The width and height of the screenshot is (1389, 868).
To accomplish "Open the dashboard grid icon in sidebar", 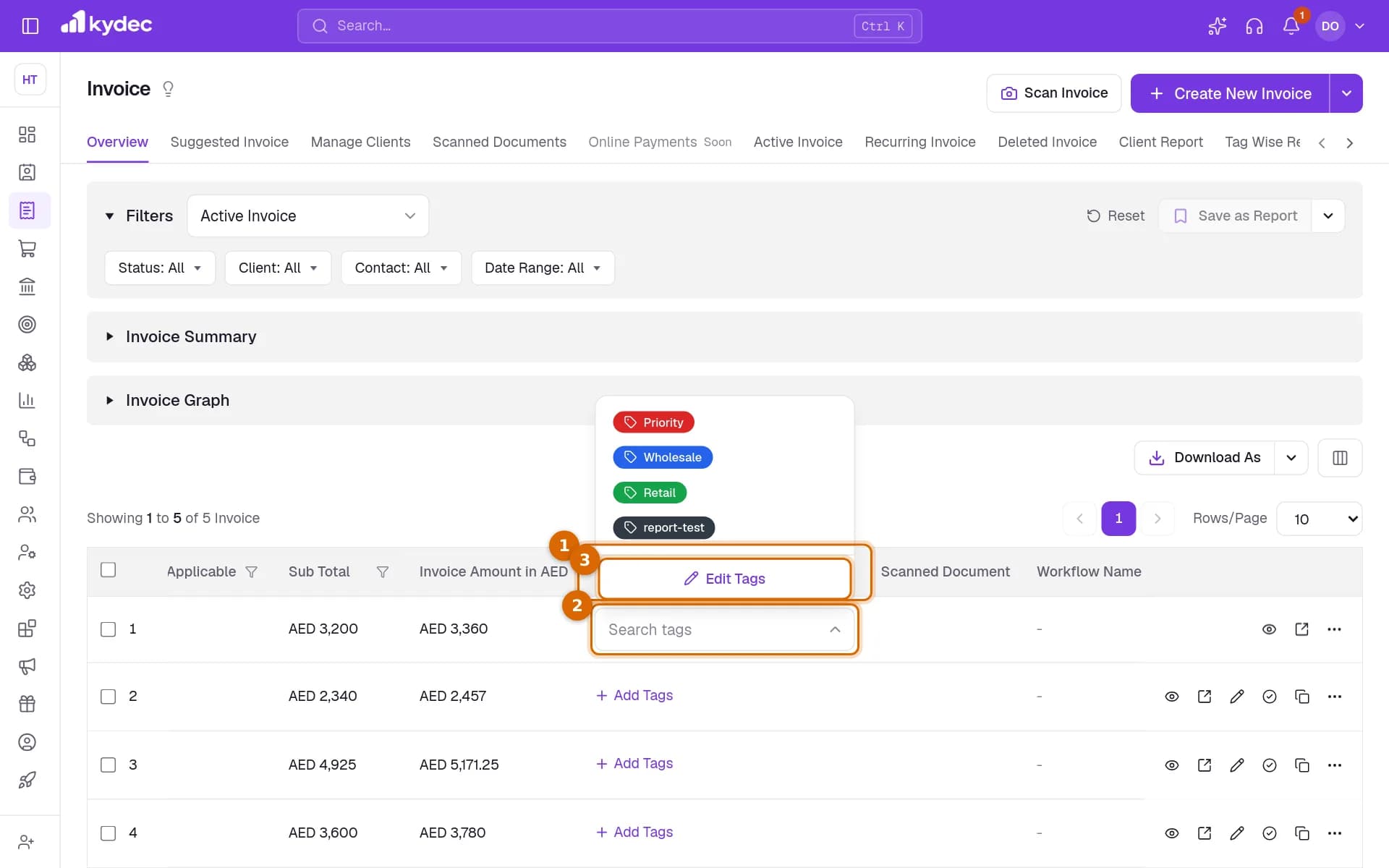I will 27,135.
